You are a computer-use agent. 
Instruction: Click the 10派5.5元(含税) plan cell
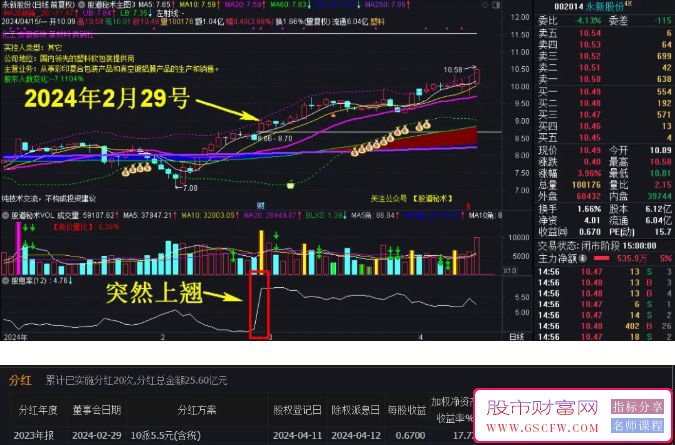tap(166, 436)
